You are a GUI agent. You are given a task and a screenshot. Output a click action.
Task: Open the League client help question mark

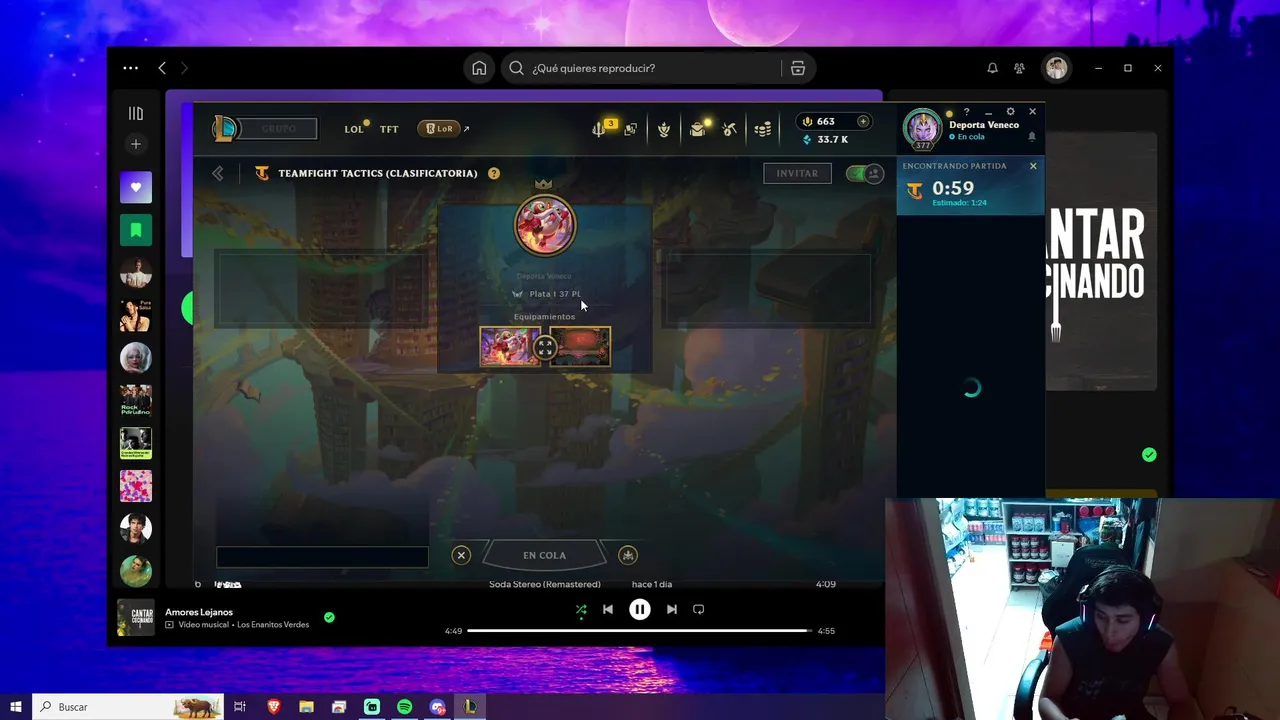click(966, 112)
